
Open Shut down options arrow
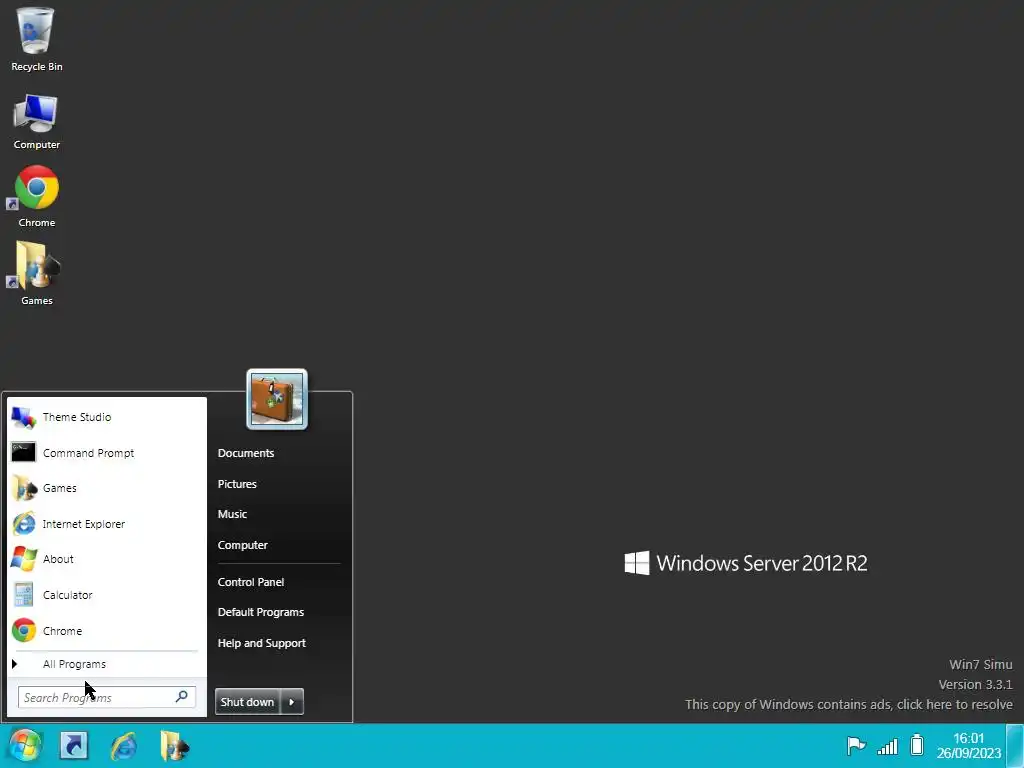292,702
